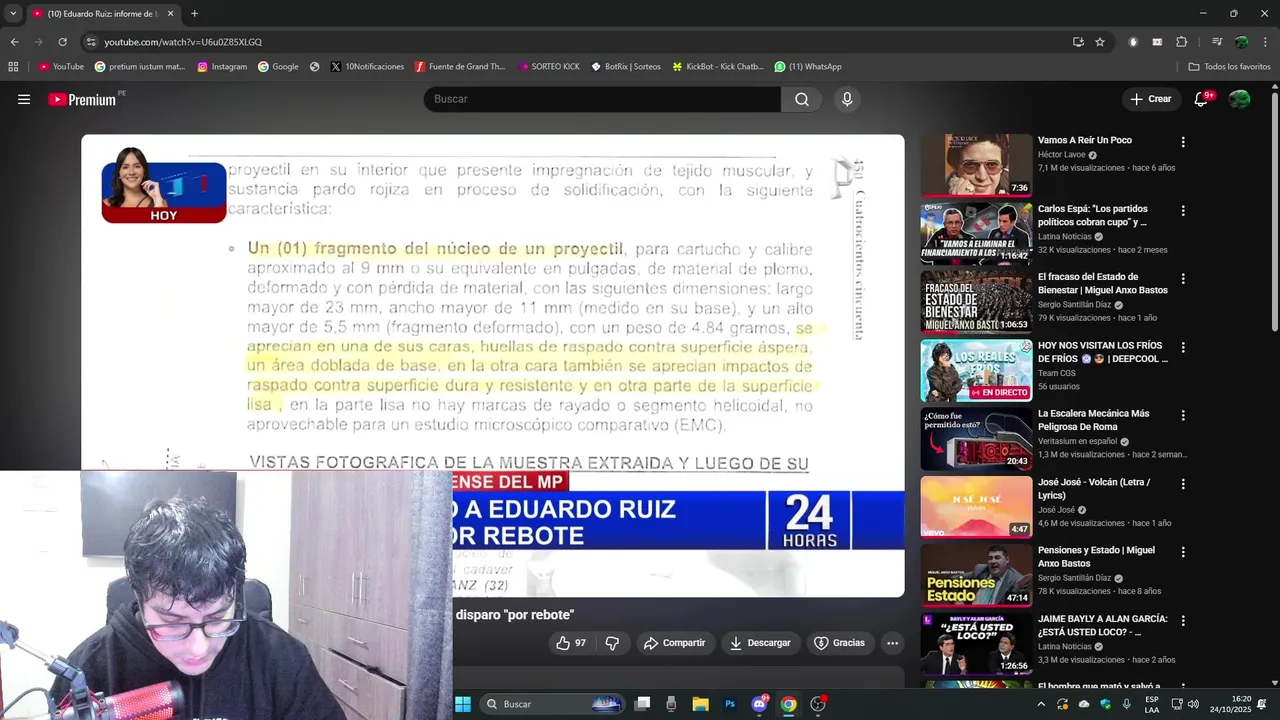Open Chrome three-dot menu

(1266, 42)
